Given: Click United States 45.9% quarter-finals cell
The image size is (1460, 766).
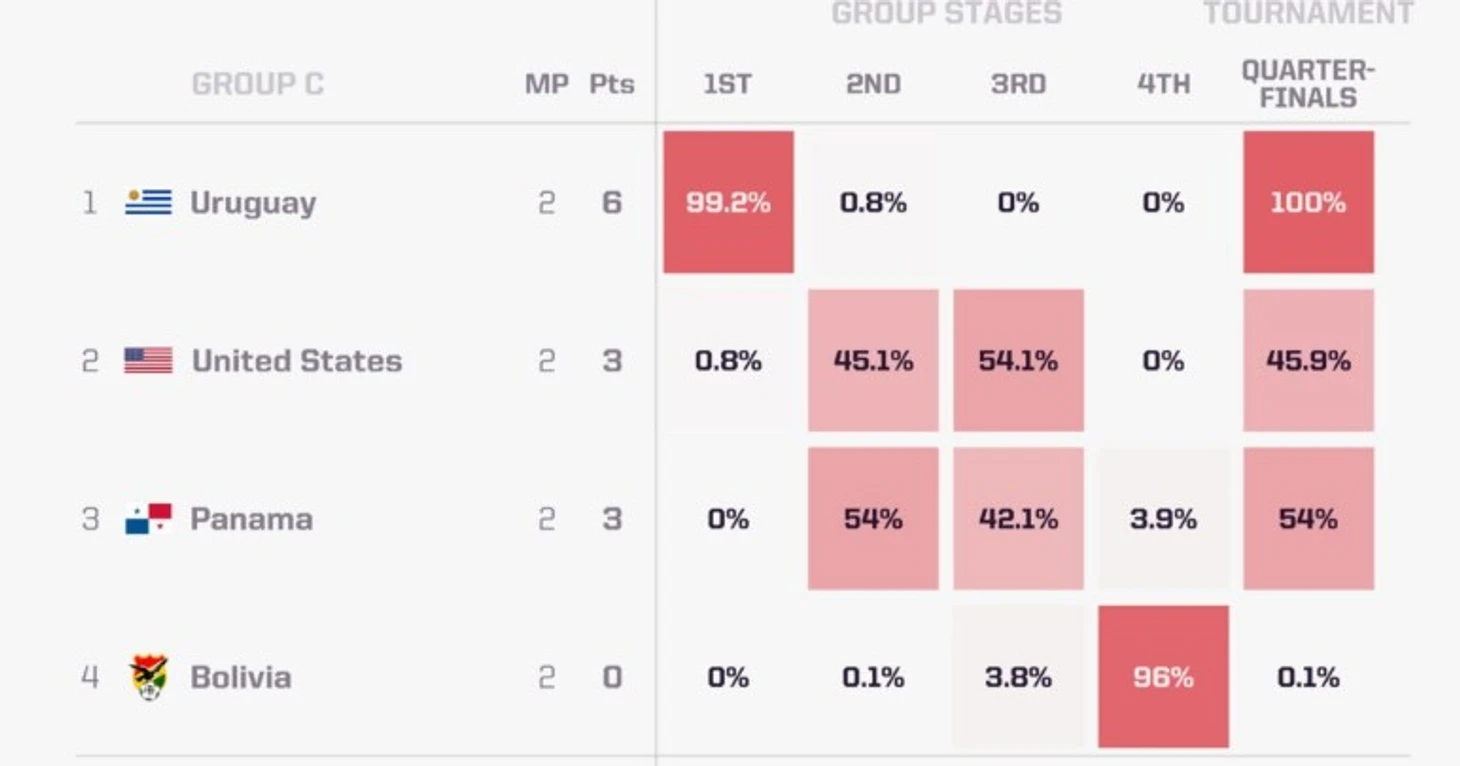Looking at the screenshot, I should coord(1308,360).
